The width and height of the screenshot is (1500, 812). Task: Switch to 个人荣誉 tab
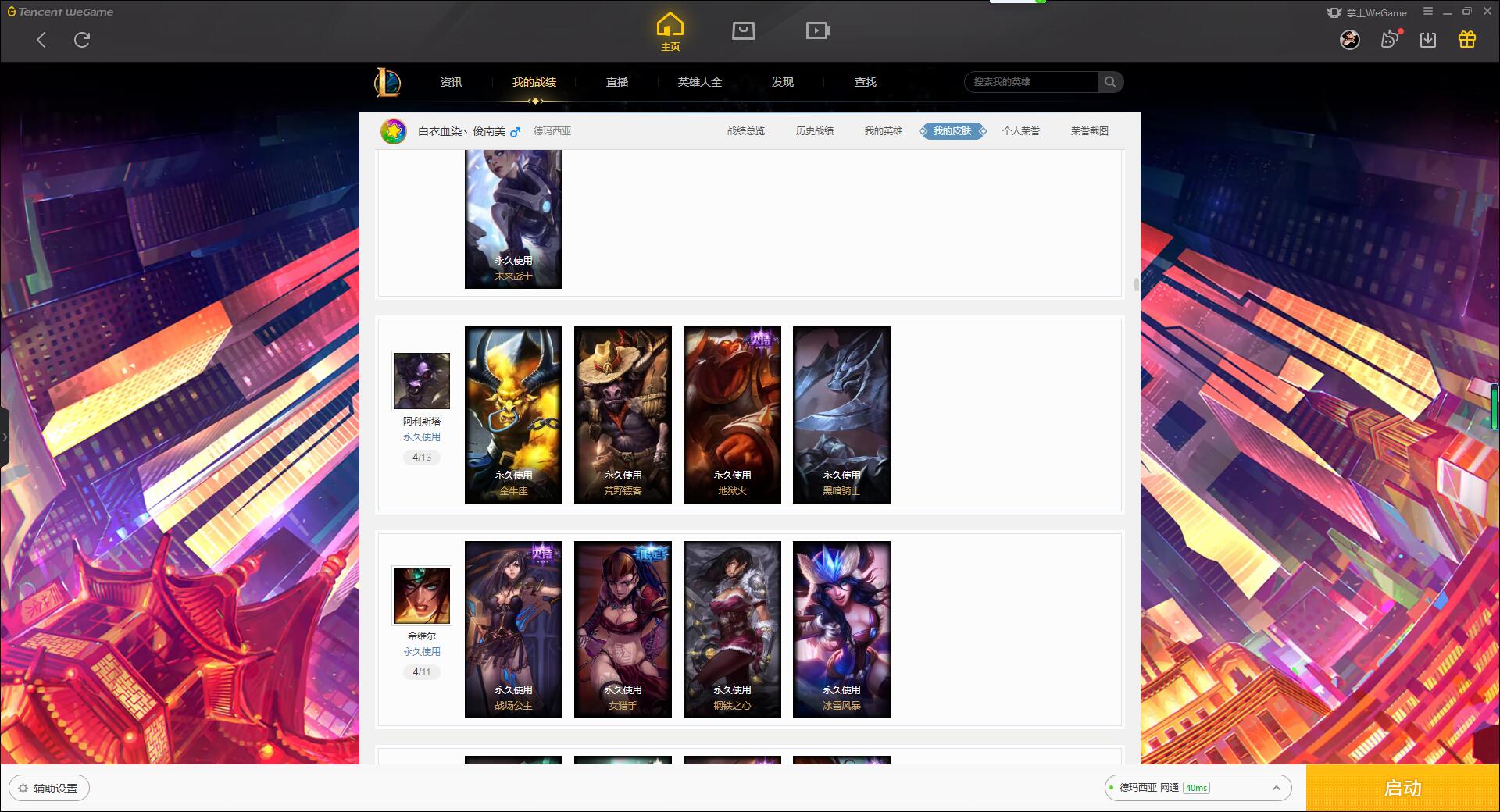(1021, 131)
